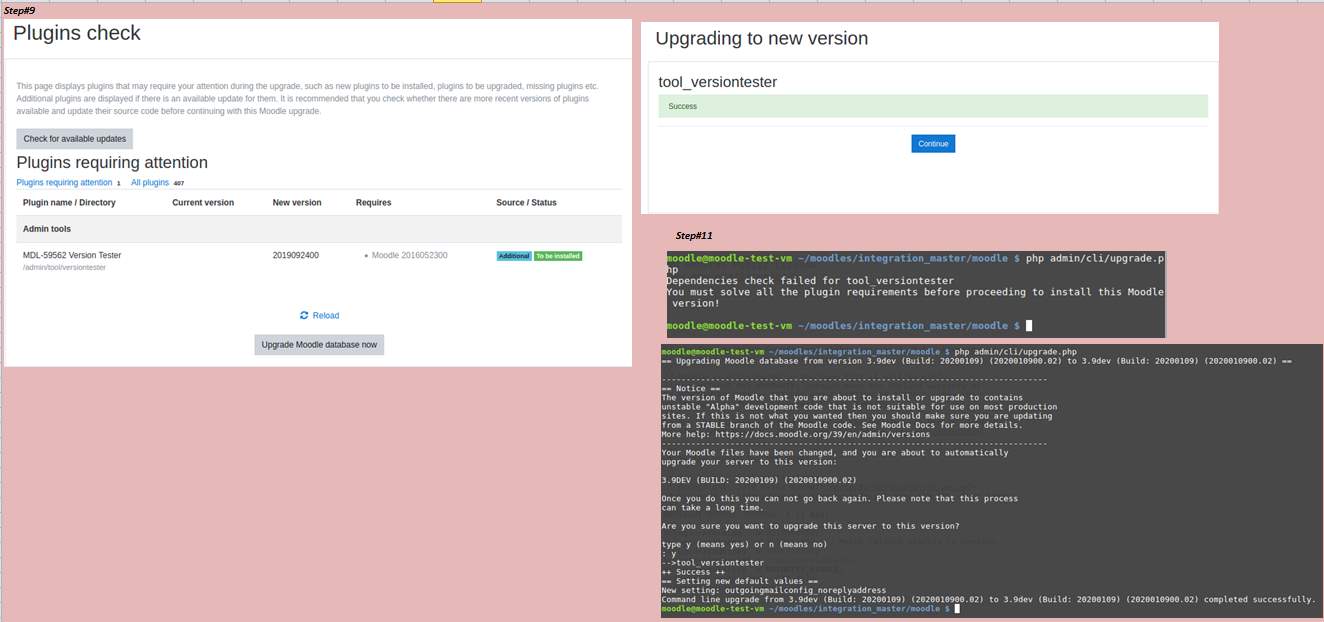
Task: Click the Continue button under tool_versiontester
Action: 933,144
